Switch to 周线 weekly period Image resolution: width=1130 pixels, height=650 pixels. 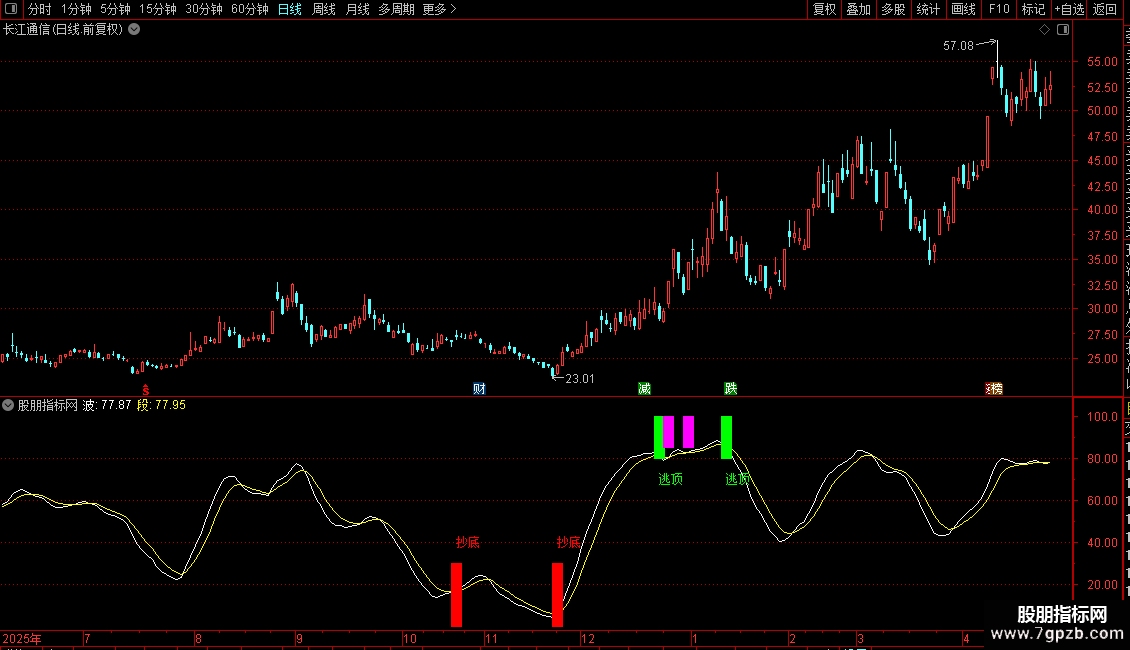324,9
